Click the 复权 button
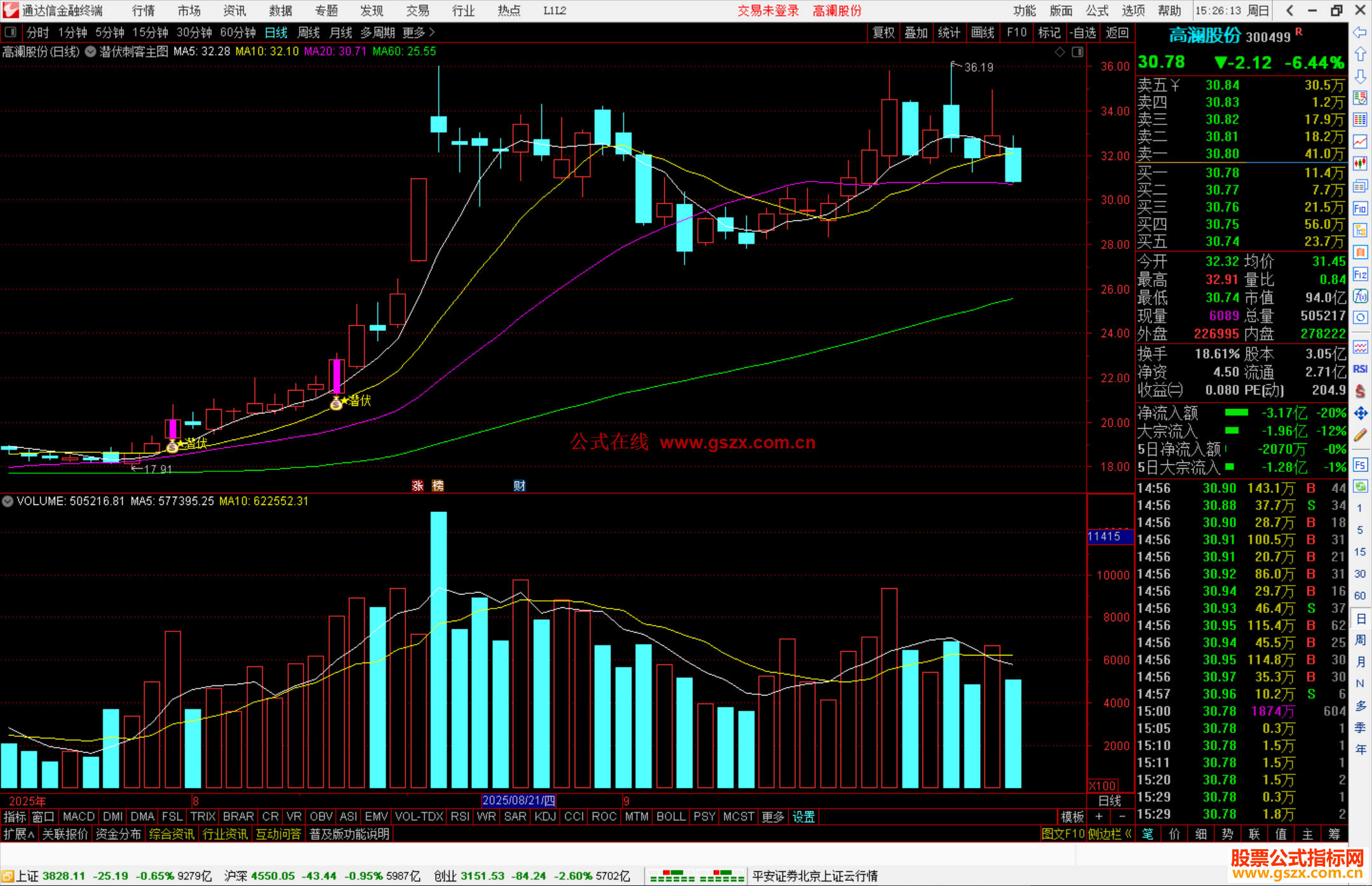This screenshot has height=886, width=1372. click(884, 32)
